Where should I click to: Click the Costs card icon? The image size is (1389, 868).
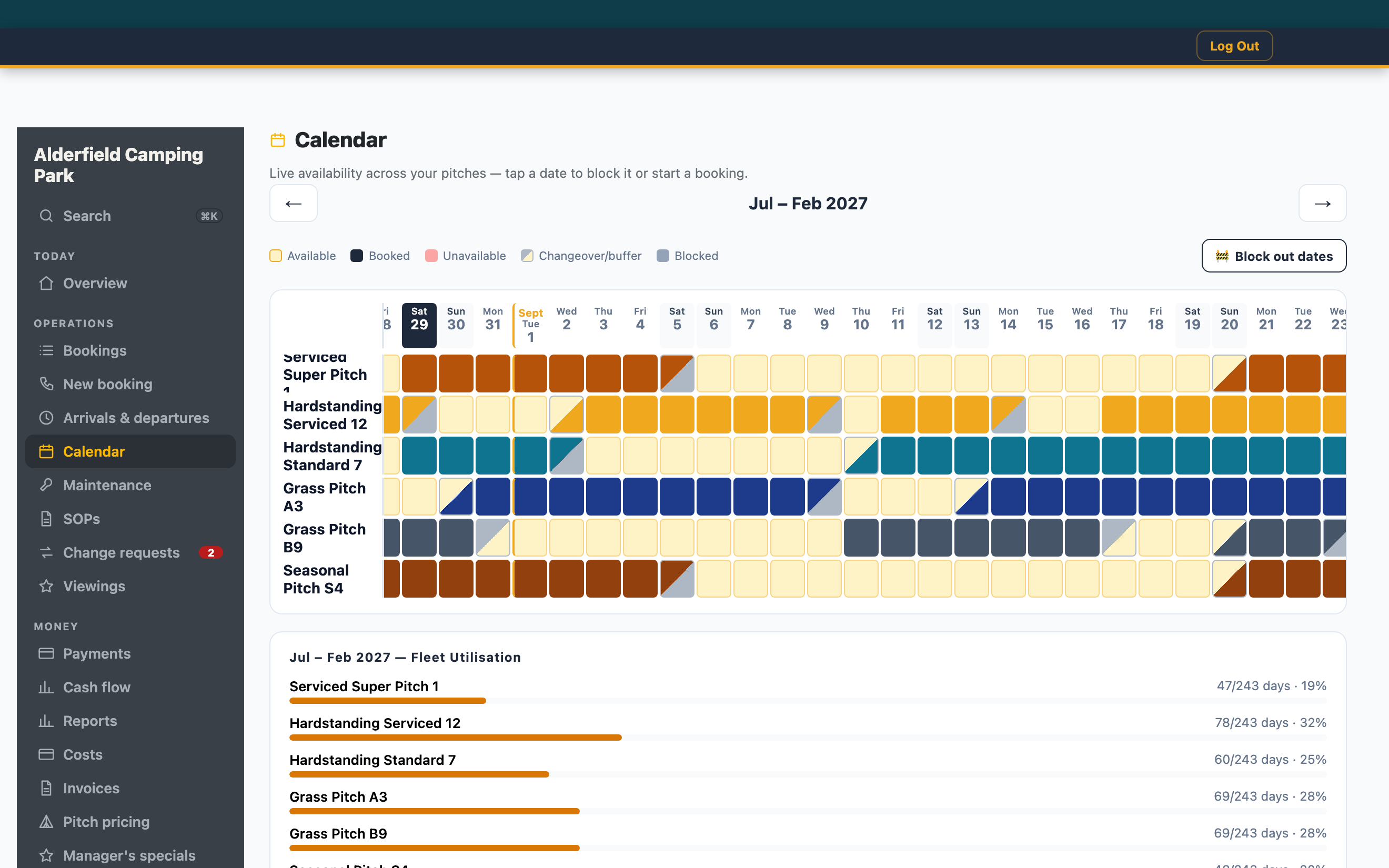[46, 754]
